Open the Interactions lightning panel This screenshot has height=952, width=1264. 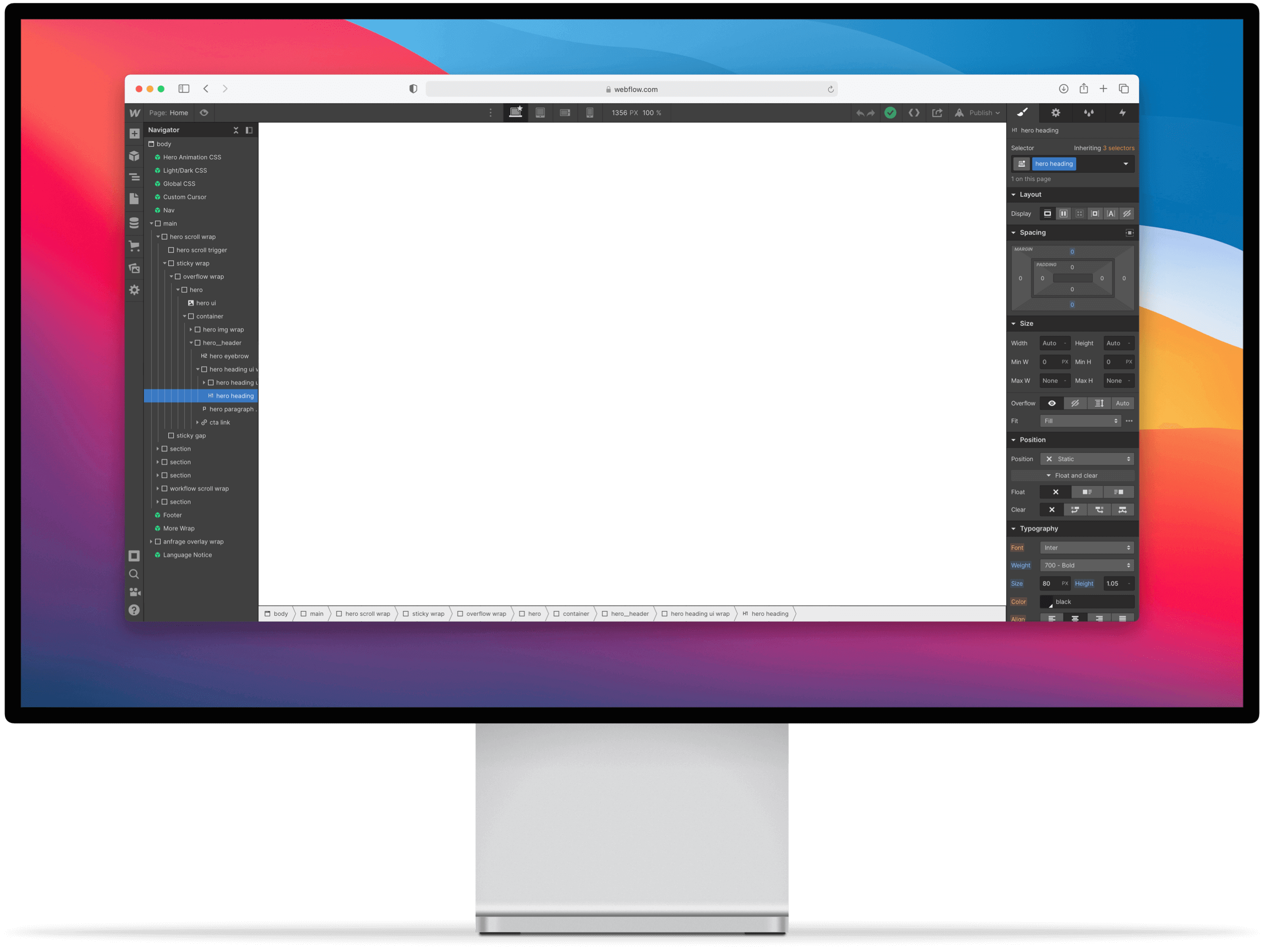click(1122, 112)
